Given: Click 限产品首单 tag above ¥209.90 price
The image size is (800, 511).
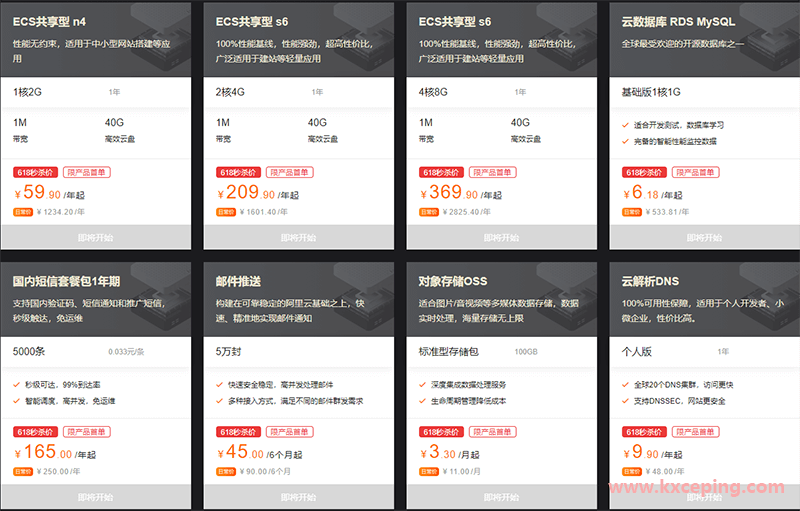Looking at the screenshot, I should click(290, 172).
